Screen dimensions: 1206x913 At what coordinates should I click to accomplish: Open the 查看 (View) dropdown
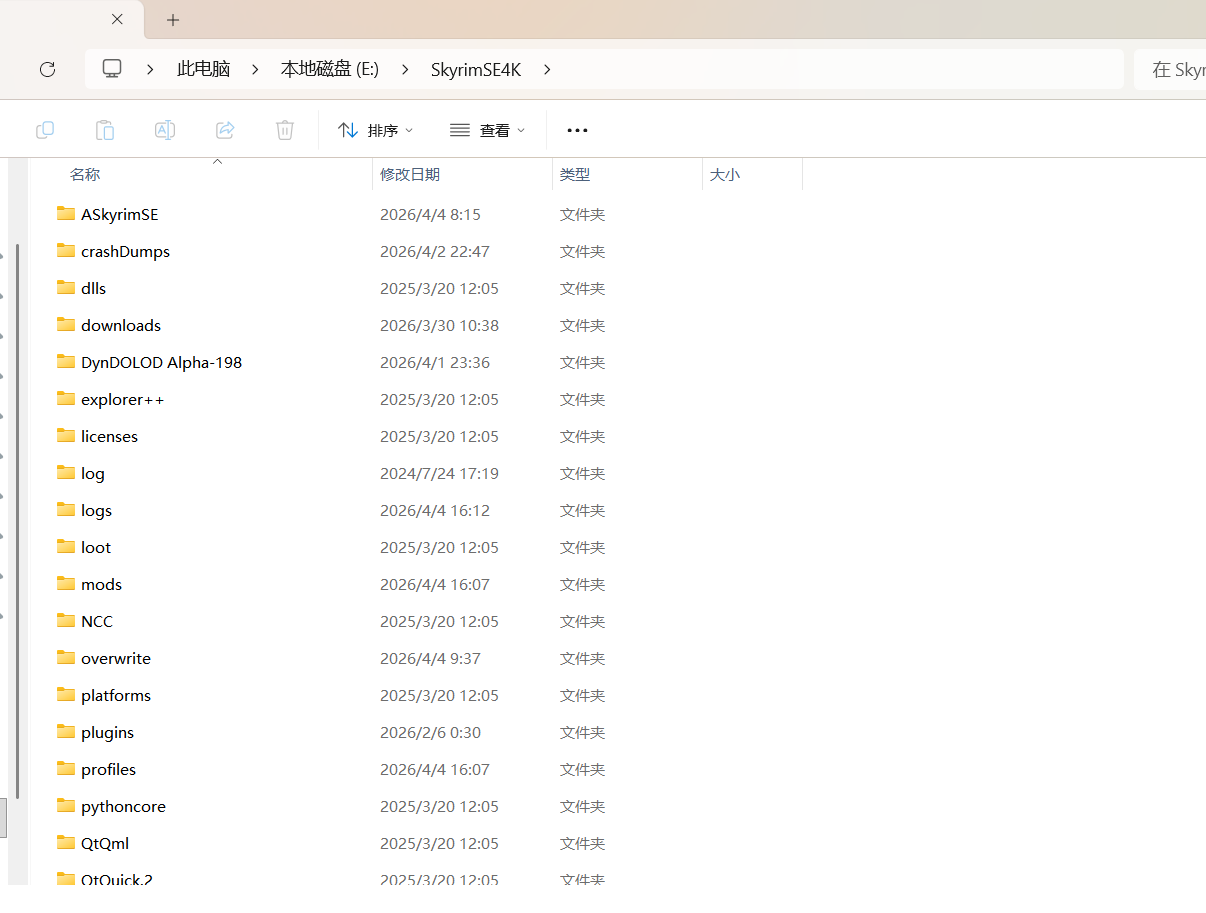point(487,130)
